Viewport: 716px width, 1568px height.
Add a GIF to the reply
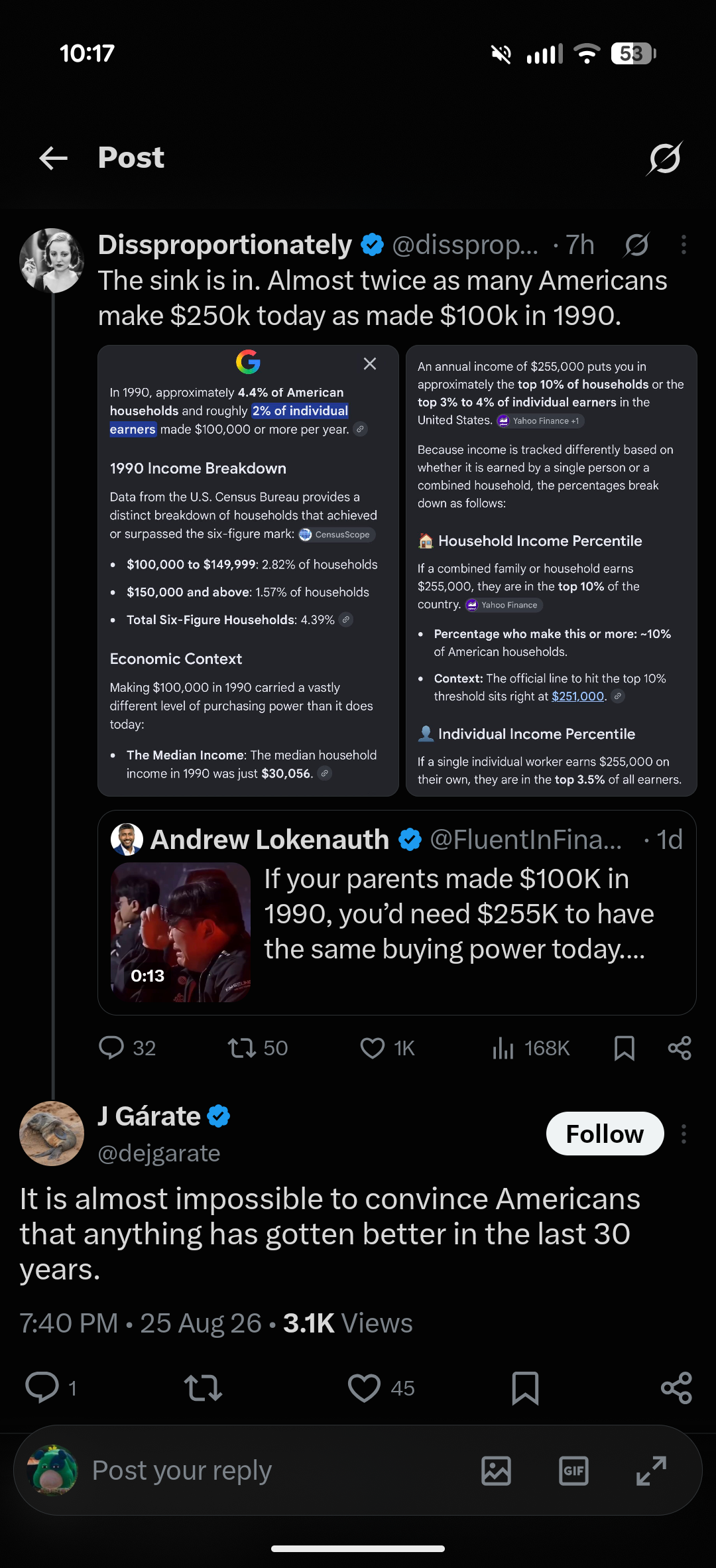(x=573, y=1470)
